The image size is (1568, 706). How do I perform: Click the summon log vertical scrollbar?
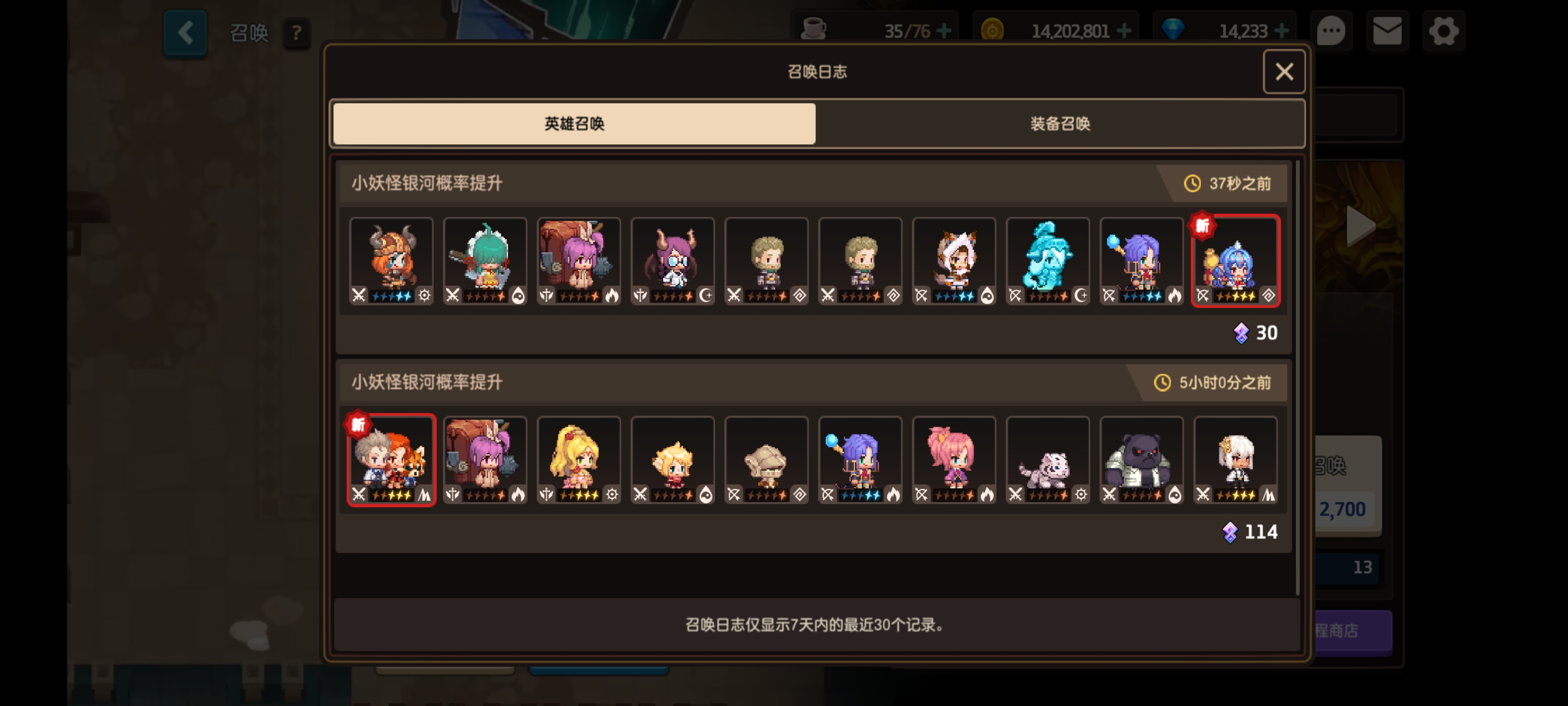point(1297,378)
